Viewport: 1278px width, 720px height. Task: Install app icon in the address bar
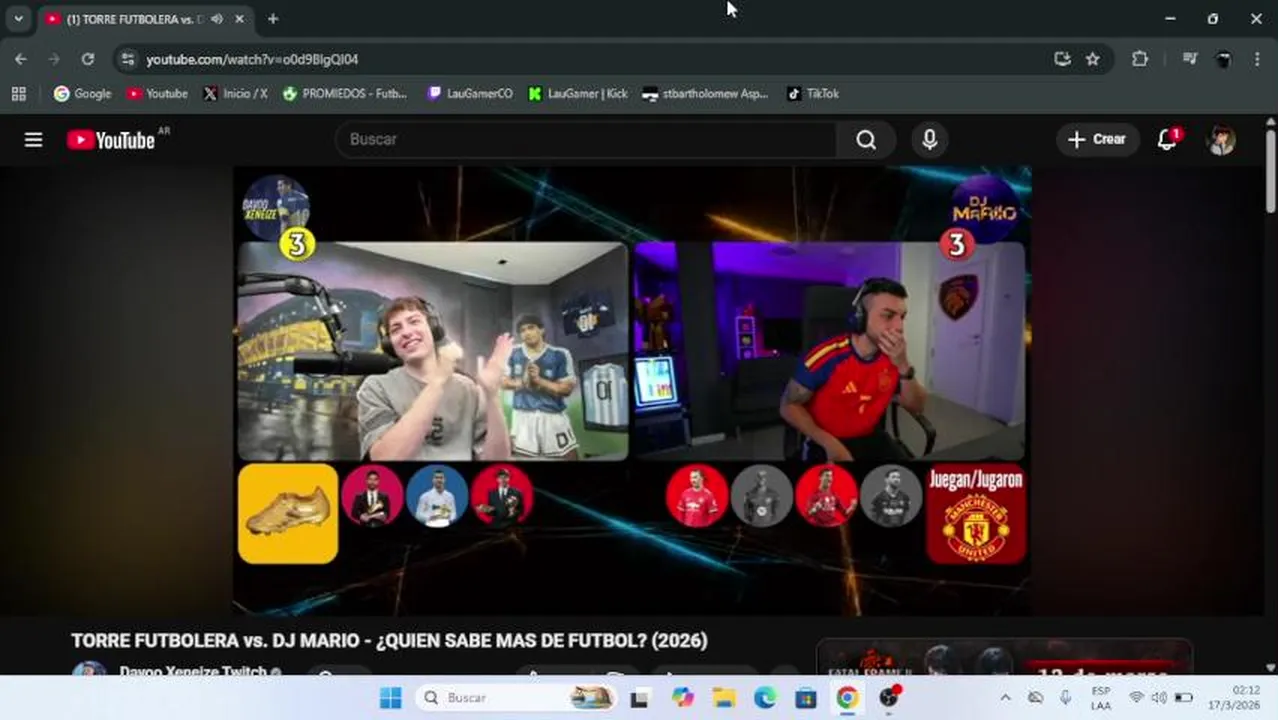click(1062, 59)
